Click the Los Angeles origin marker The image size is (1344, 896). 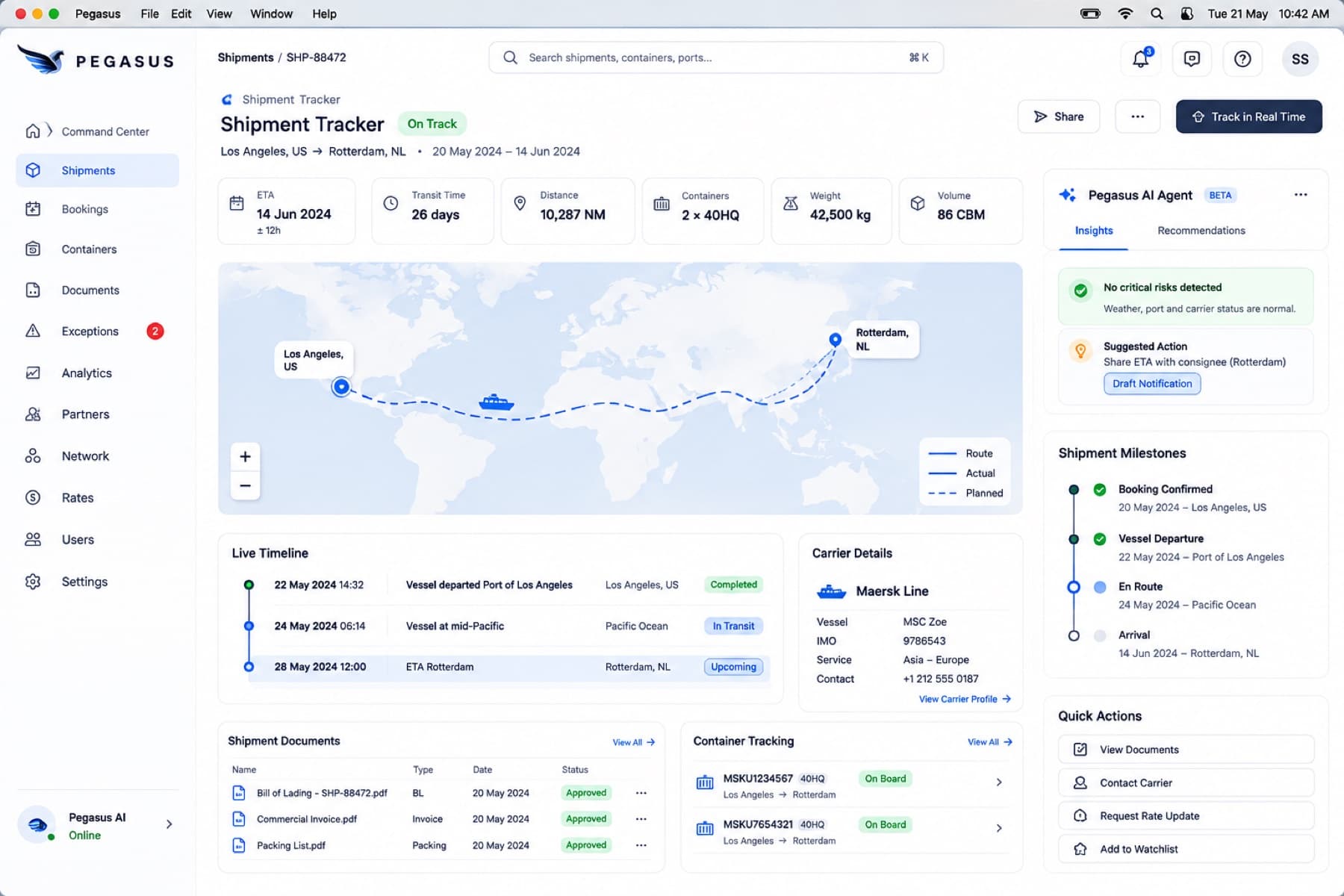(x=341, y=387)
